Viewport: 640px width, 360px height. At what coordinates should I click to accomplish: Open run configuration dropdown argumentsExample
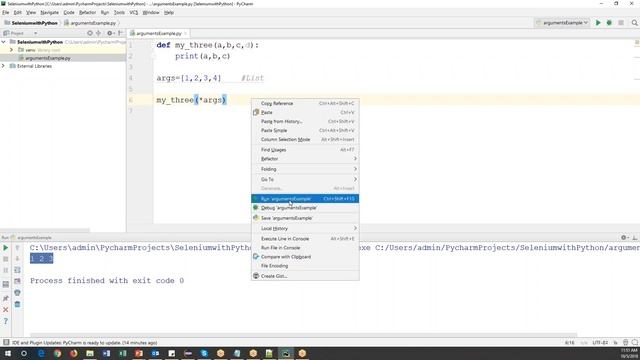pos(562,23)
